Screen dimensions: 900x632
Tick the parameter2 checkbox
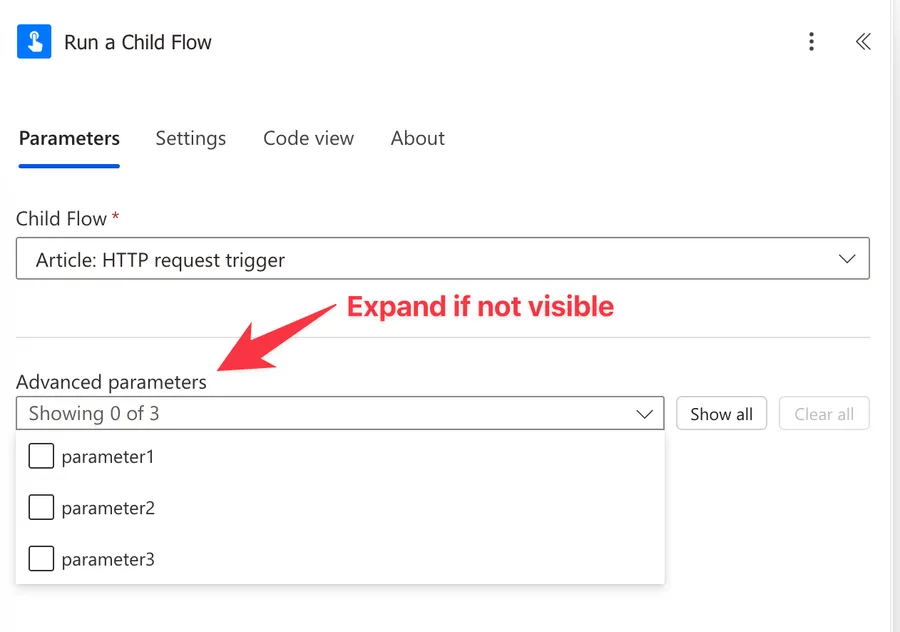coord(41,508)
